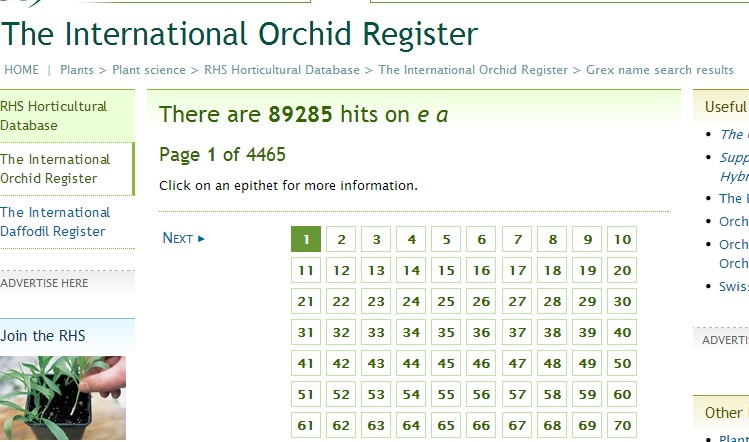
Task: Jump to results page 67
Action: [x=517, y=425]
